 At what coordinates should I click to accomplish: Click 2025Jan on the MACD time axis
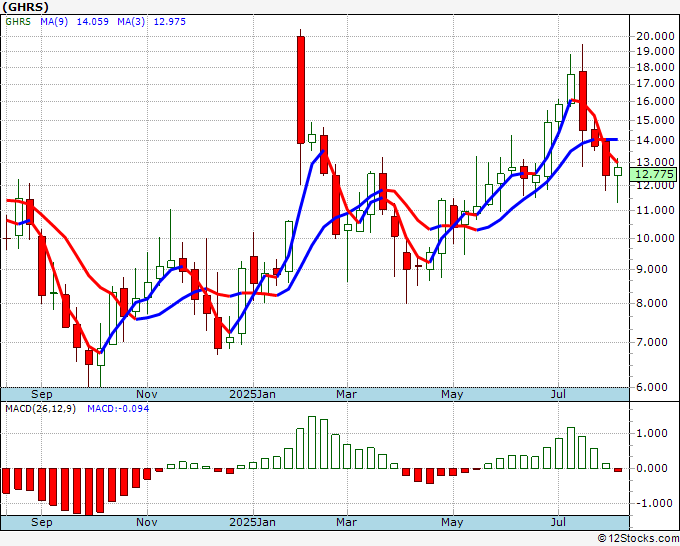point(252,522)
